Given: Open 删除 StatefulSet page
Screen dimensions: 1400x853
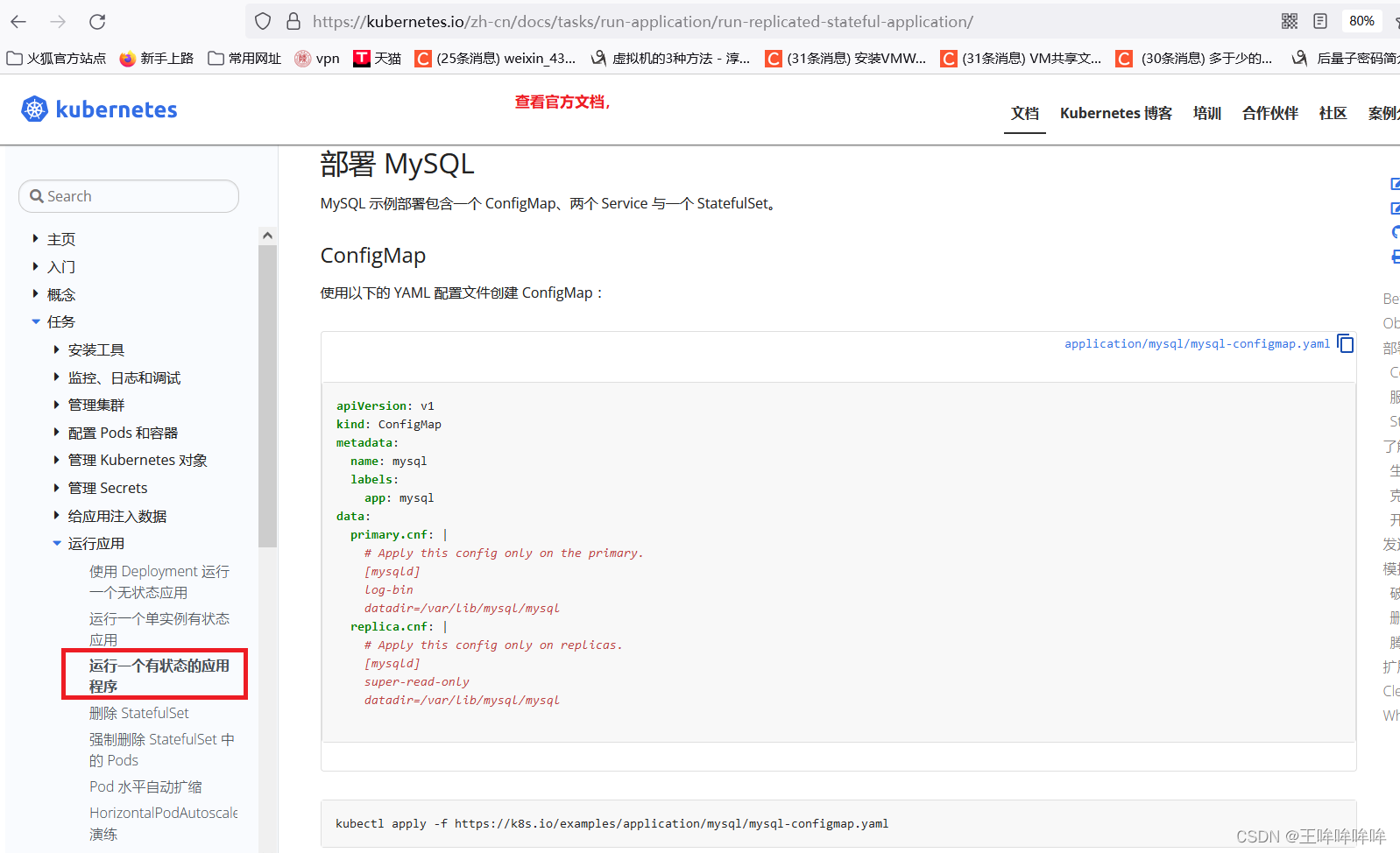Looking at the screenshot, I should [139, 713].
